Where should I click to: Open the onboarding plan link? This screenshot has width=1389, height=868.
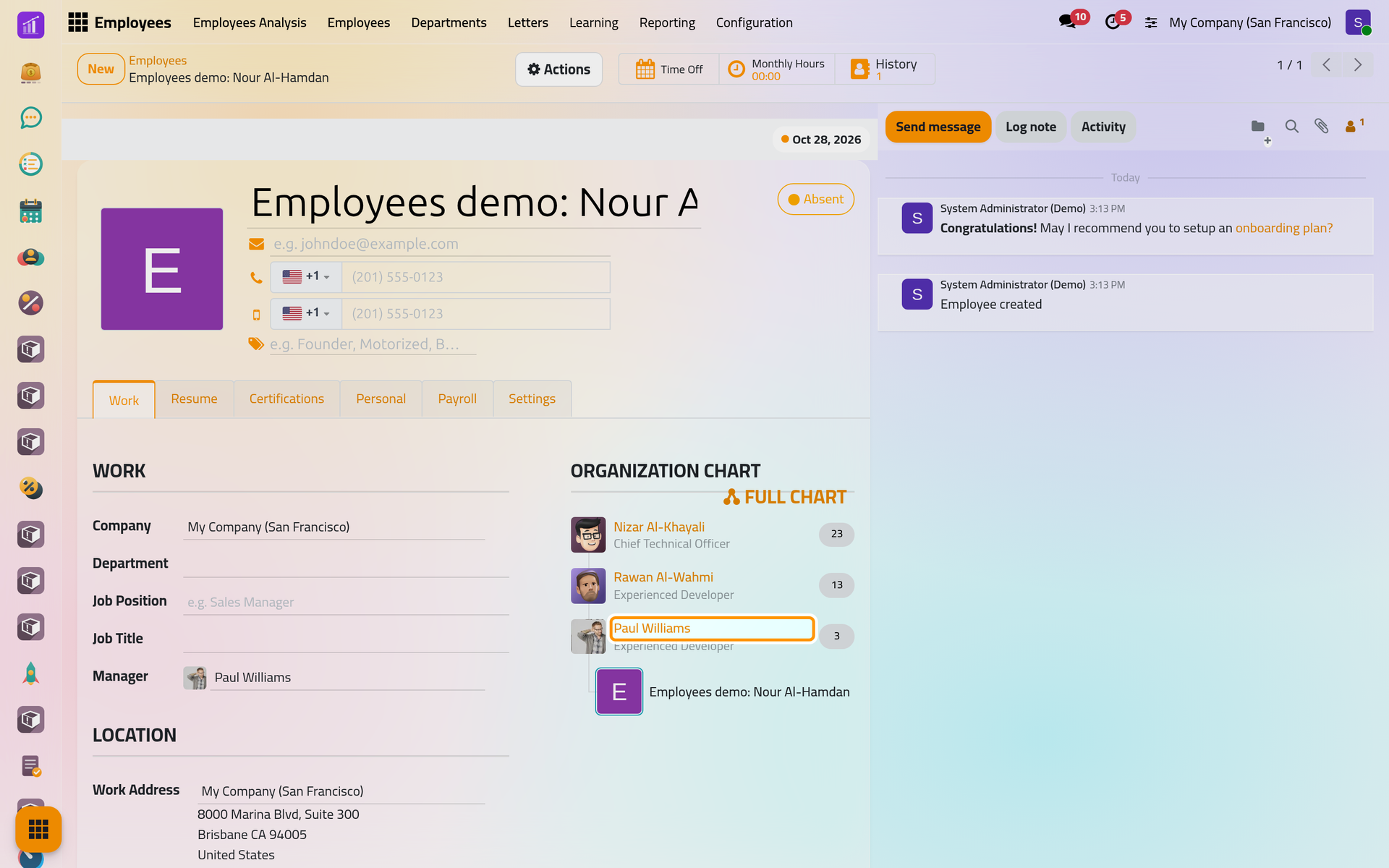[x=1283, y=228]
